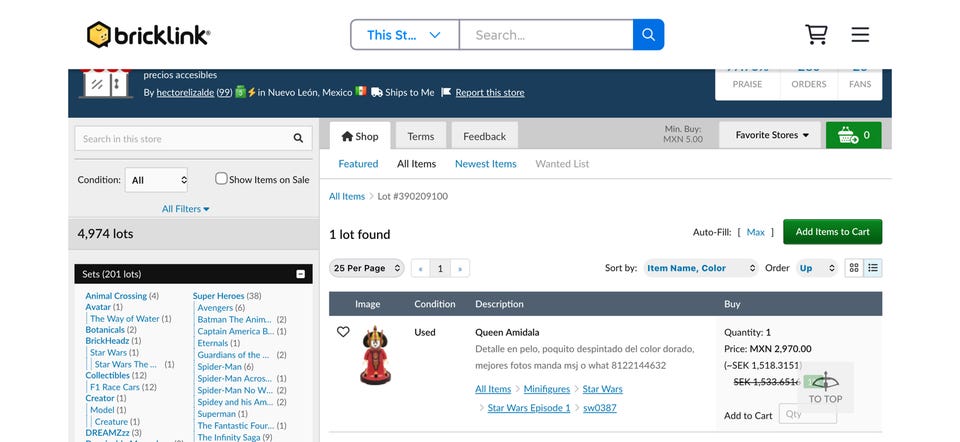Click the Max auto-fill link
The image size is (960, 442).
pos(756,232)
